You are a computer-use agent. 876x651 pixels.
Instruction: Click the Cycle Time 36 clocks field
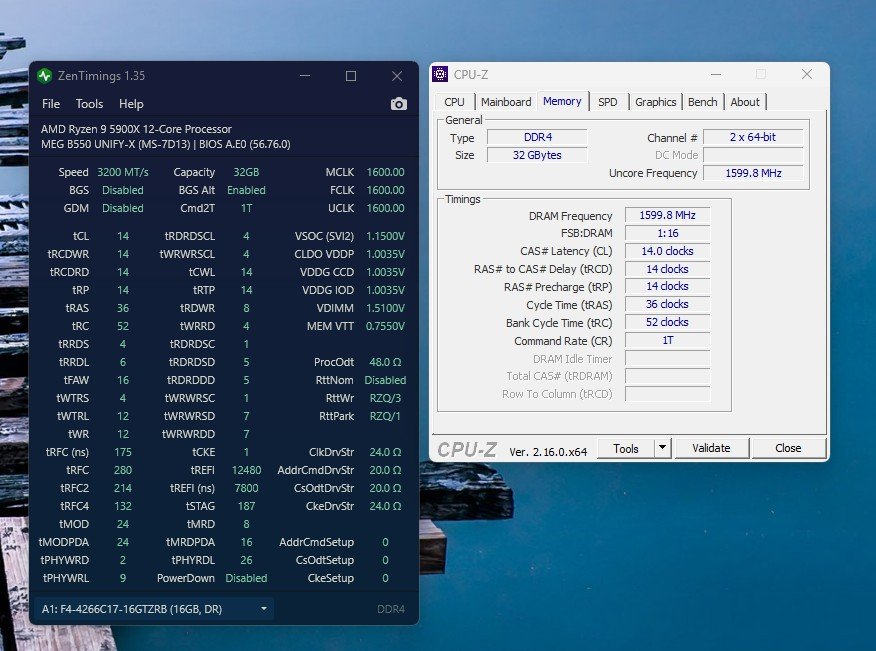click(668, 304)
